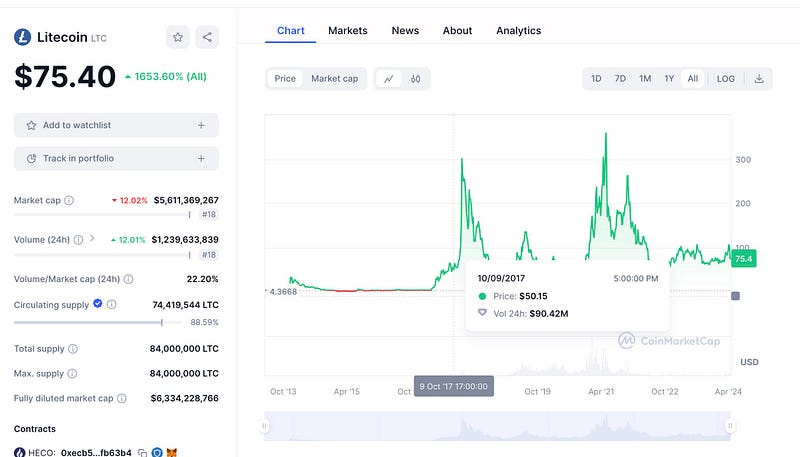Show Circulating supply info icon
Screen dimensions: 800x457
(x=112, y=304)
